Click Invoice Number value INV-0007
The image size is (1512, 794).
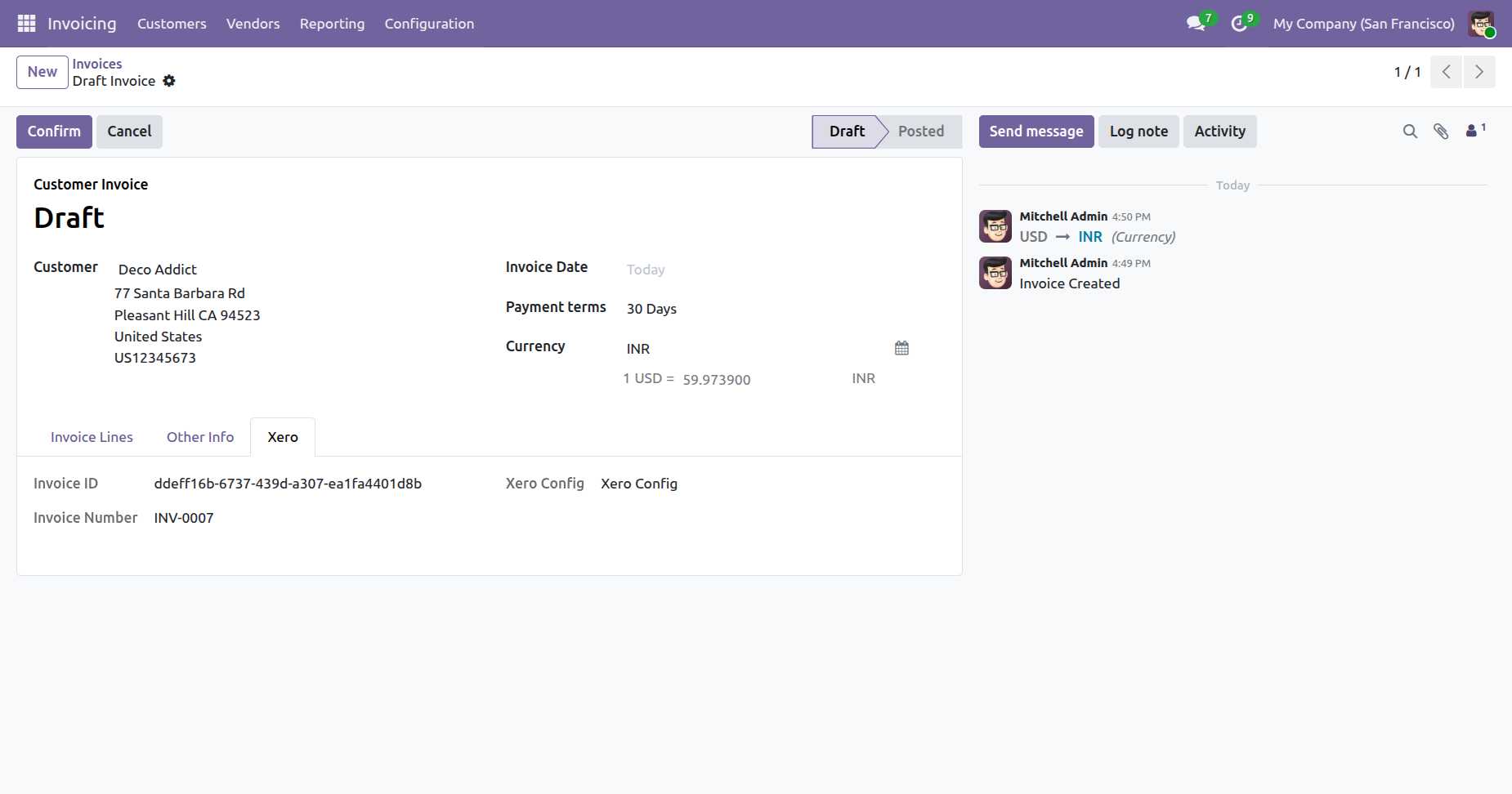(184, 518)
